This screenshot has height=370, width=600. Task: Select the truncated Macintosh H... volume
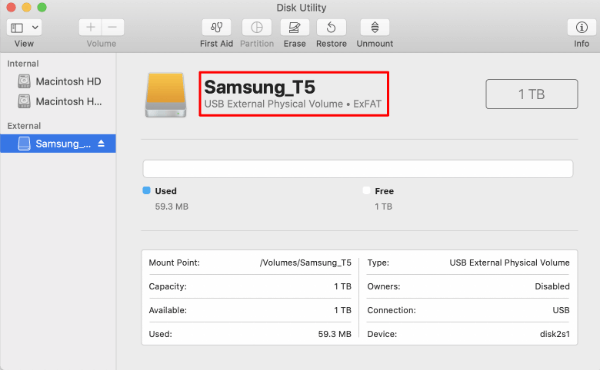59,101
